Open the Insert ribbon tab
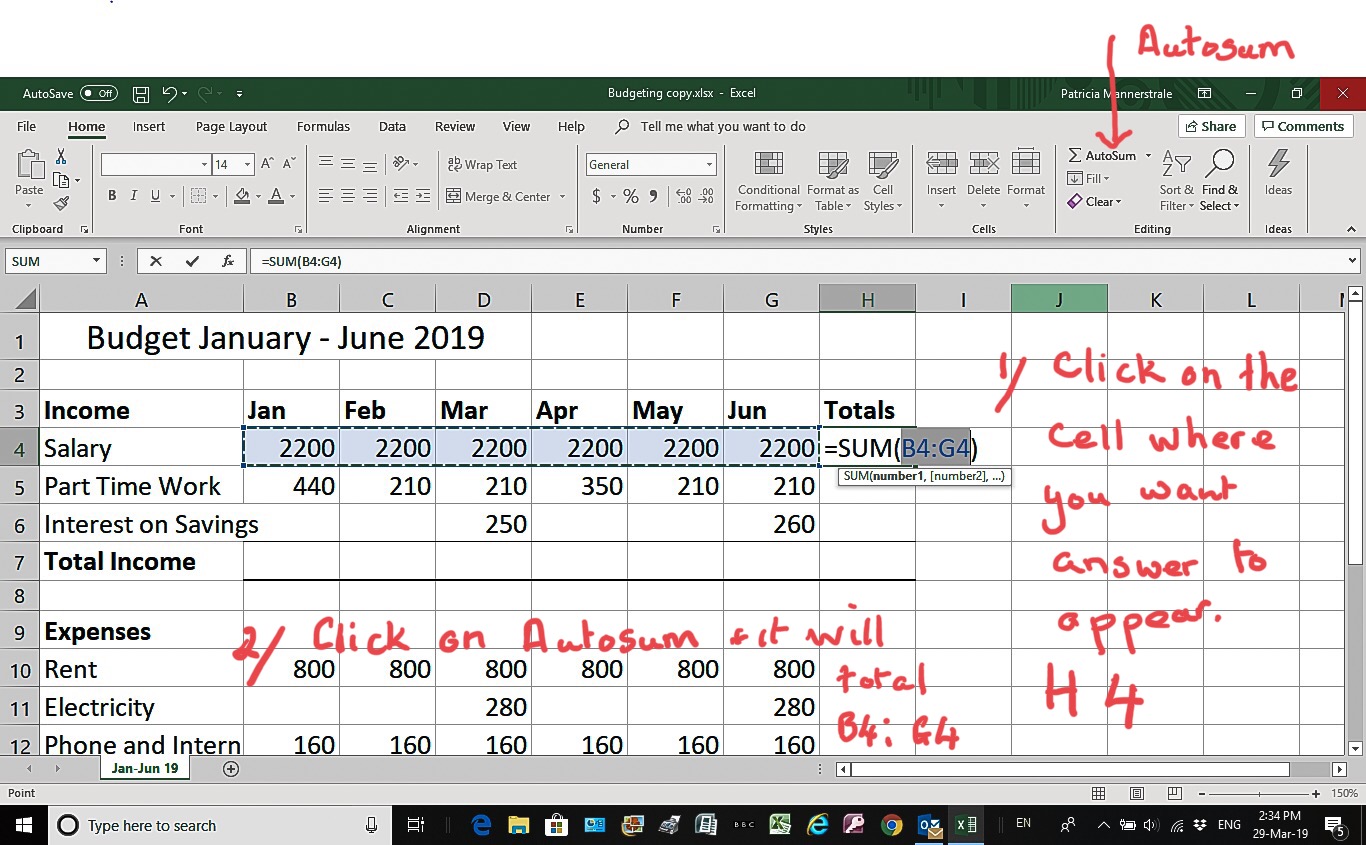Screen dimensions: 1366x845 (149, 127)
